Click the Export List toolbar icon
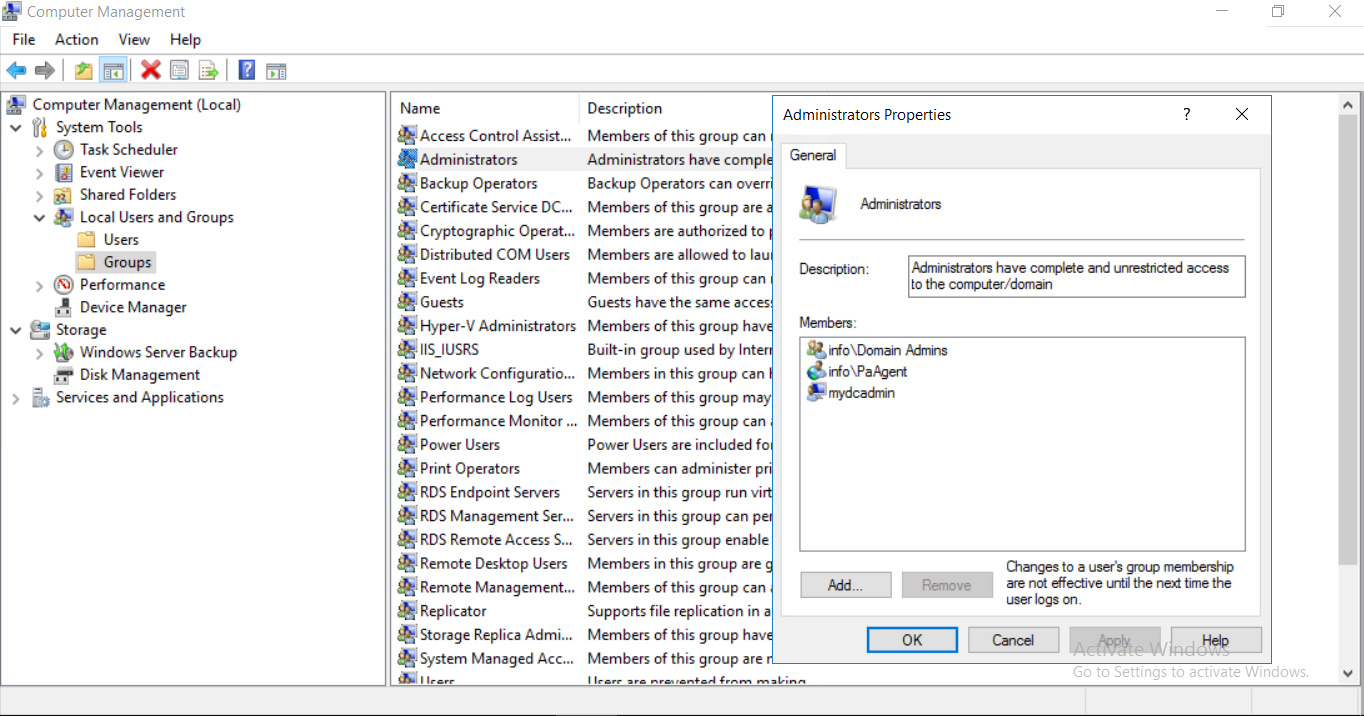The width and height of the screenshot is (1364, 716). pyautogui.click(x=208, y=69)
